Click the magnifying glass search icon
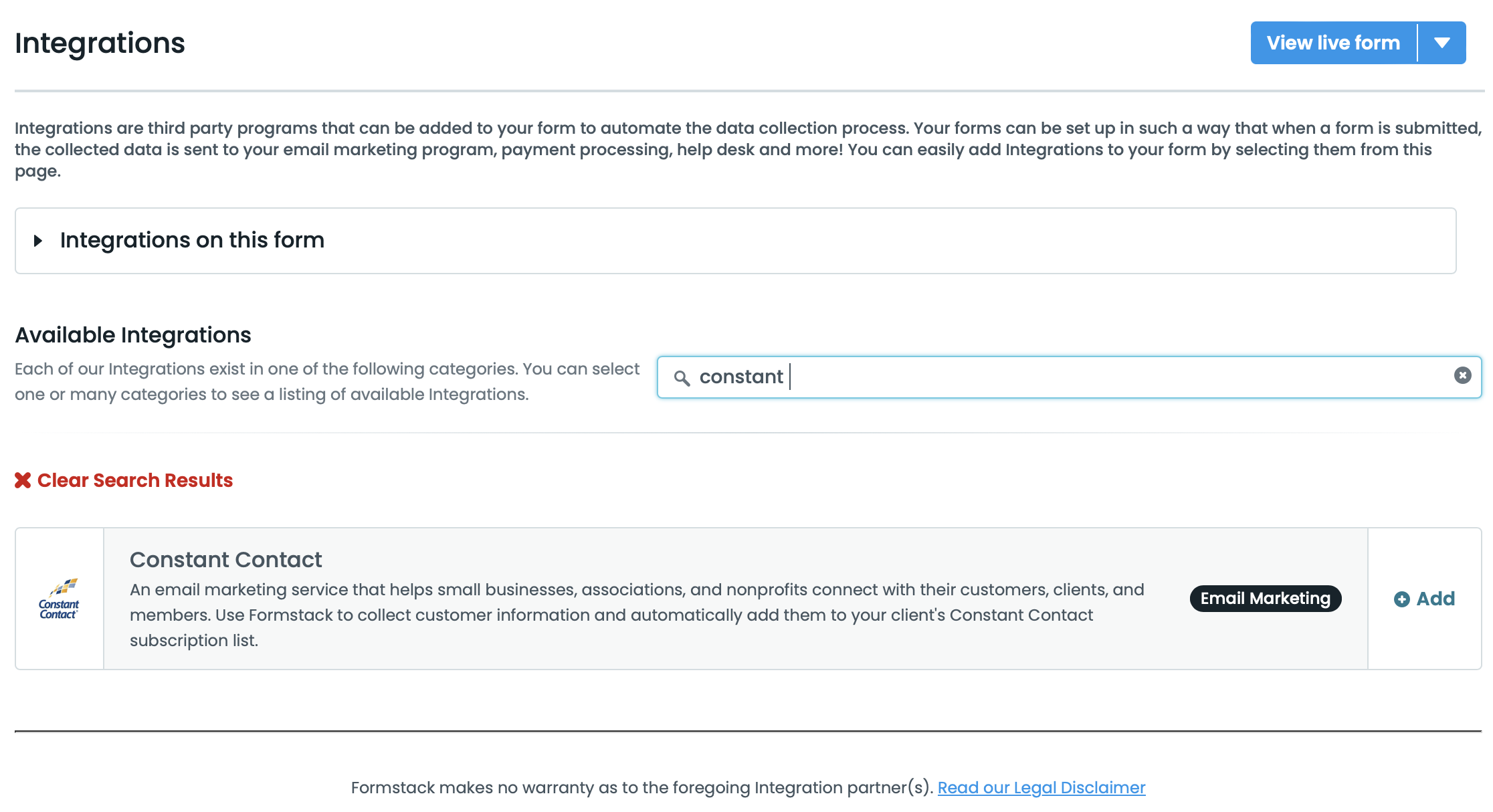Viewport: 1493px width, 812px height. coord(682,378)
